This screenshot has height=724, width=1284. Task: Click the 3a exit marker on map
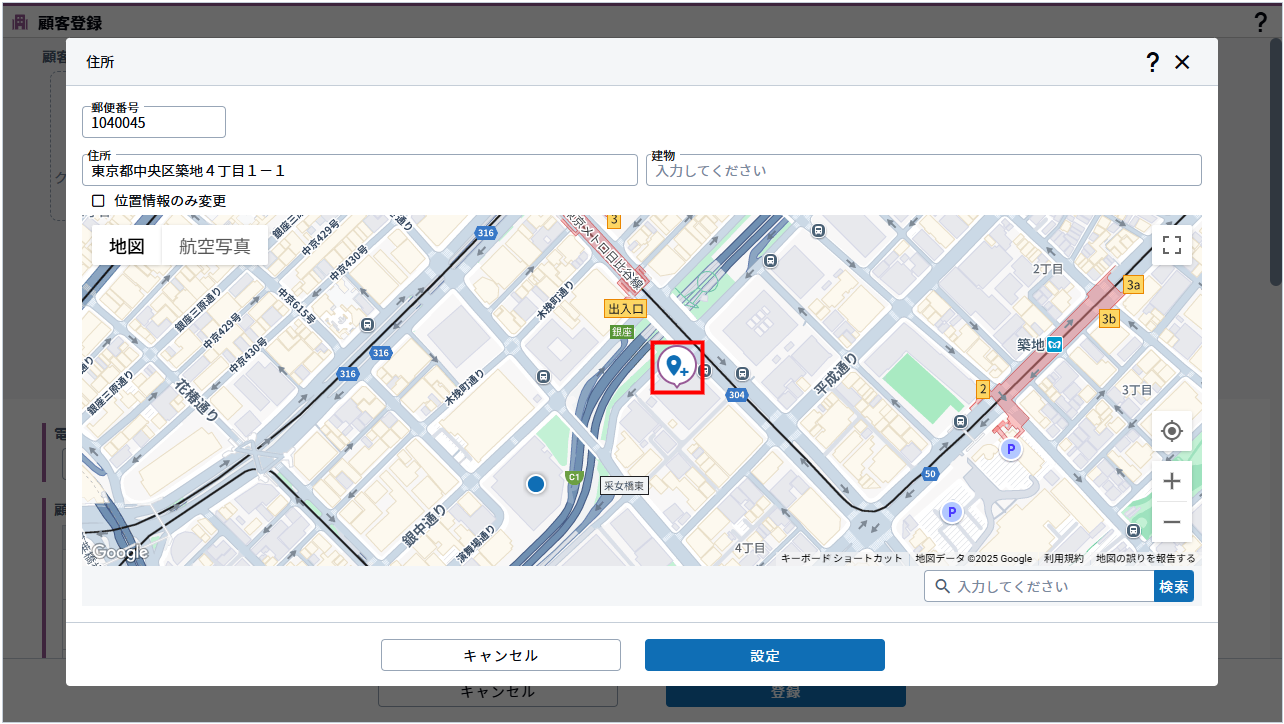(x=1133, y=285)
